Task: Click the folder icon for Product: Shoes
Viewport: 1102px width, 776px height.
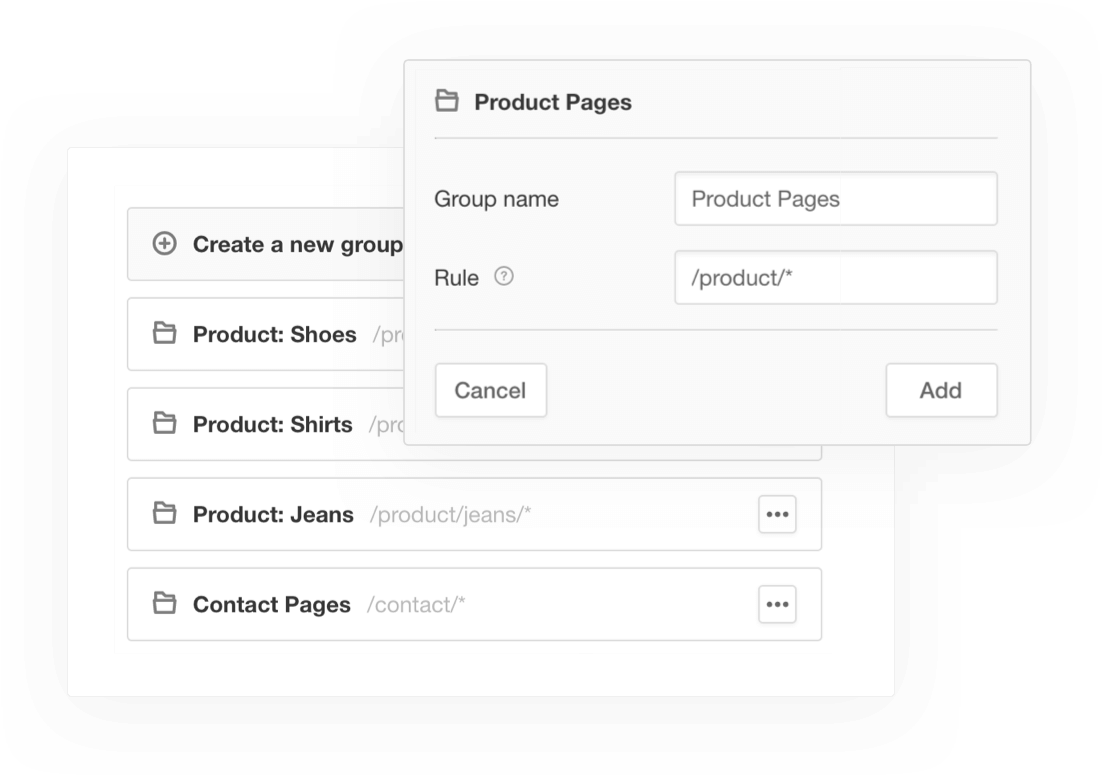Action: pyautogui.click(x=164, y=334)
